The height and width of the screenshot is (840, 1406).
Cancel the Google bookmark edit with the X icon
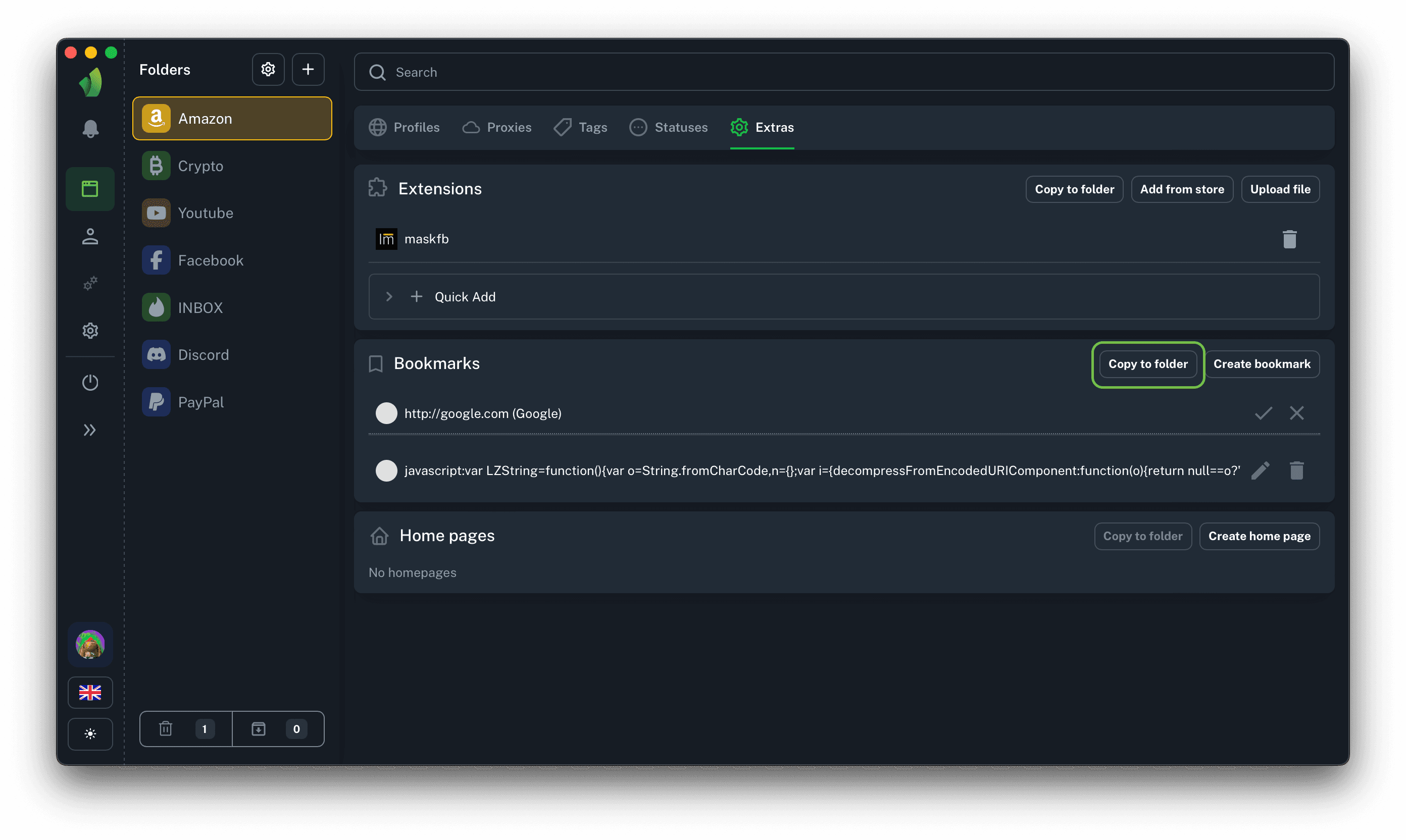[1297, 413]
